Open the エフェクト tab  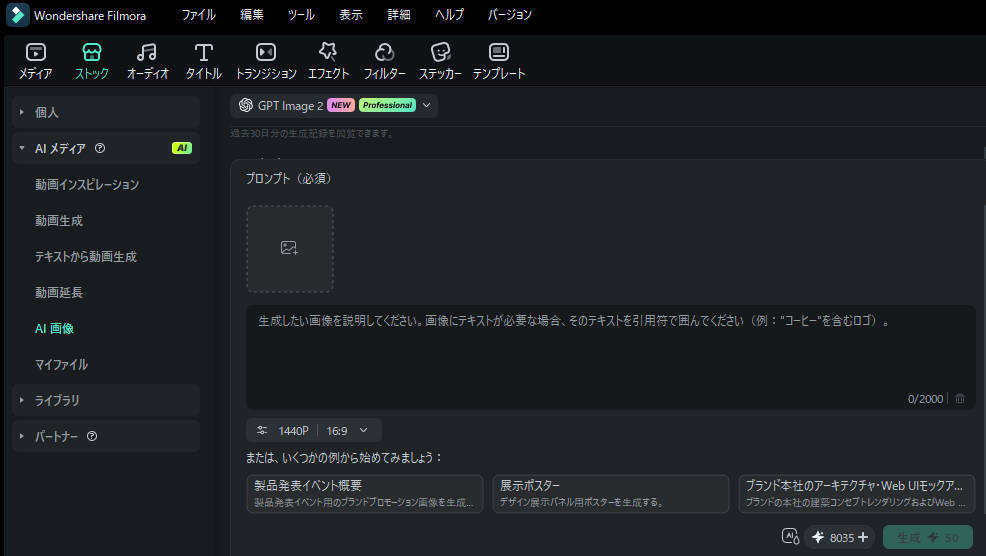point(328,62)
